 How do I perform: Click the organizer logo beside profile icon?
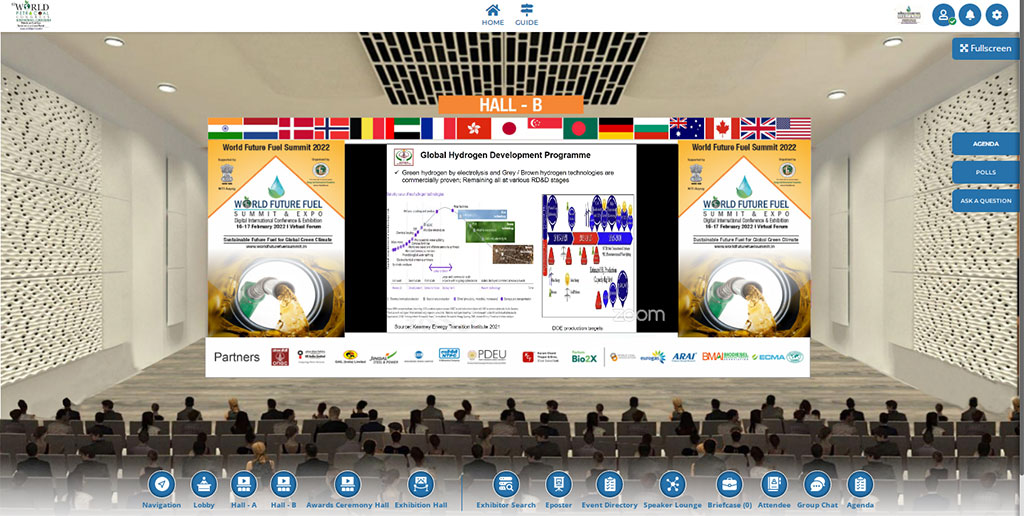coord(908,15)
